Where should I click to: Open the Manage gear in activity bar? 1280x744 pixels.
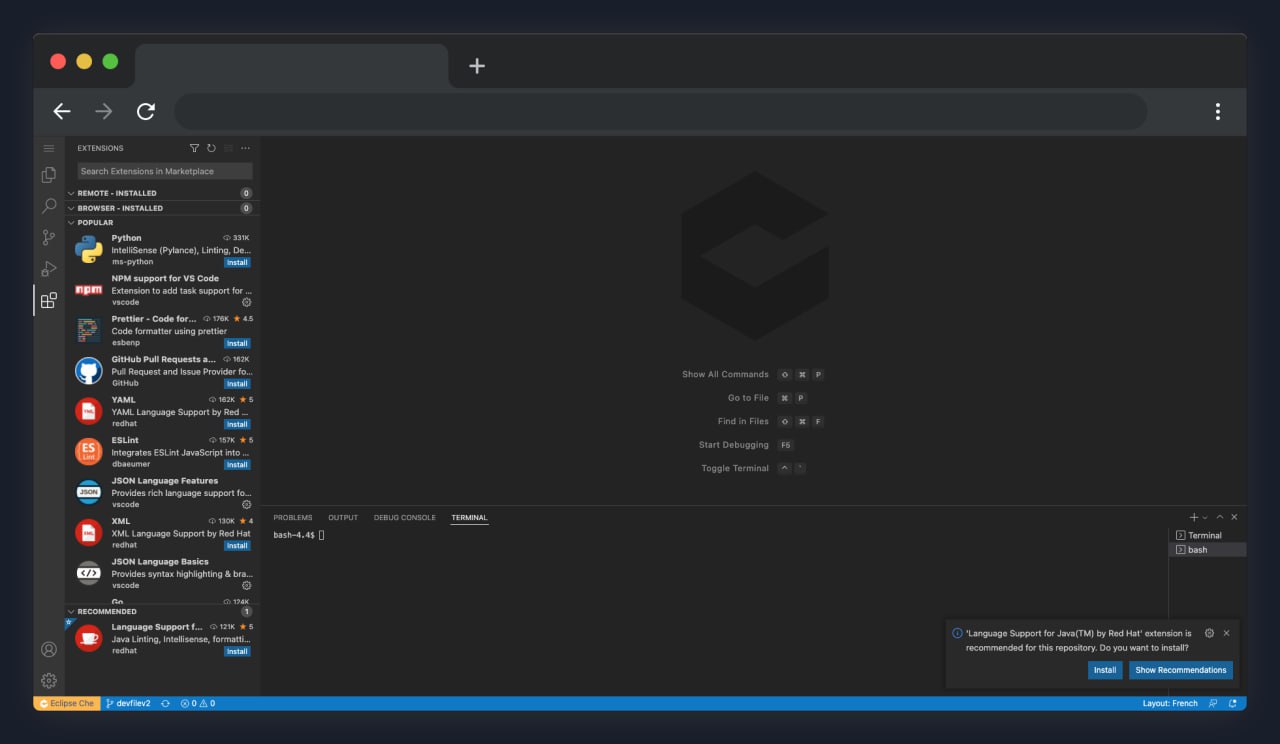[48, 680]
